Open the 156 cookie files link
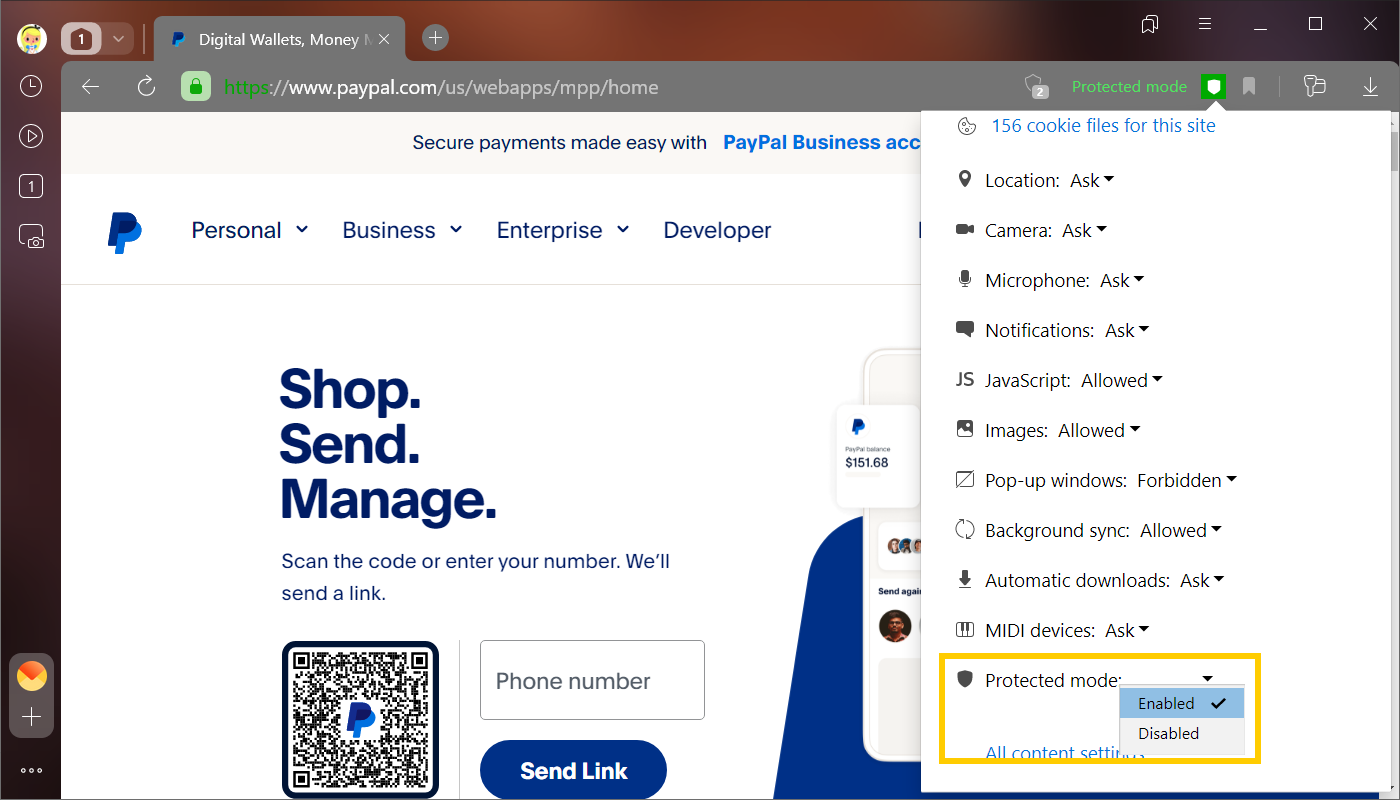 coord(1103,126)
